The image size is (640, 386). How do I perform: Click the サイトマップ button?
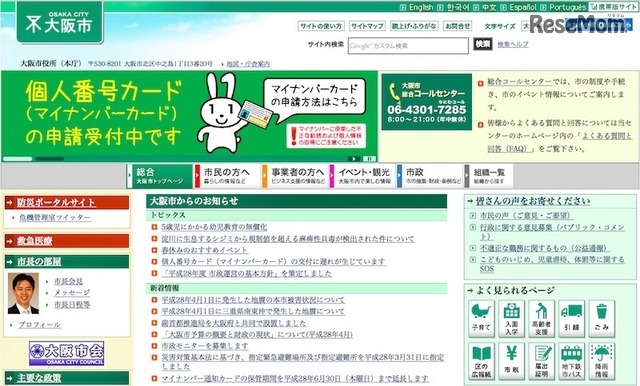(x=367, y=26)
